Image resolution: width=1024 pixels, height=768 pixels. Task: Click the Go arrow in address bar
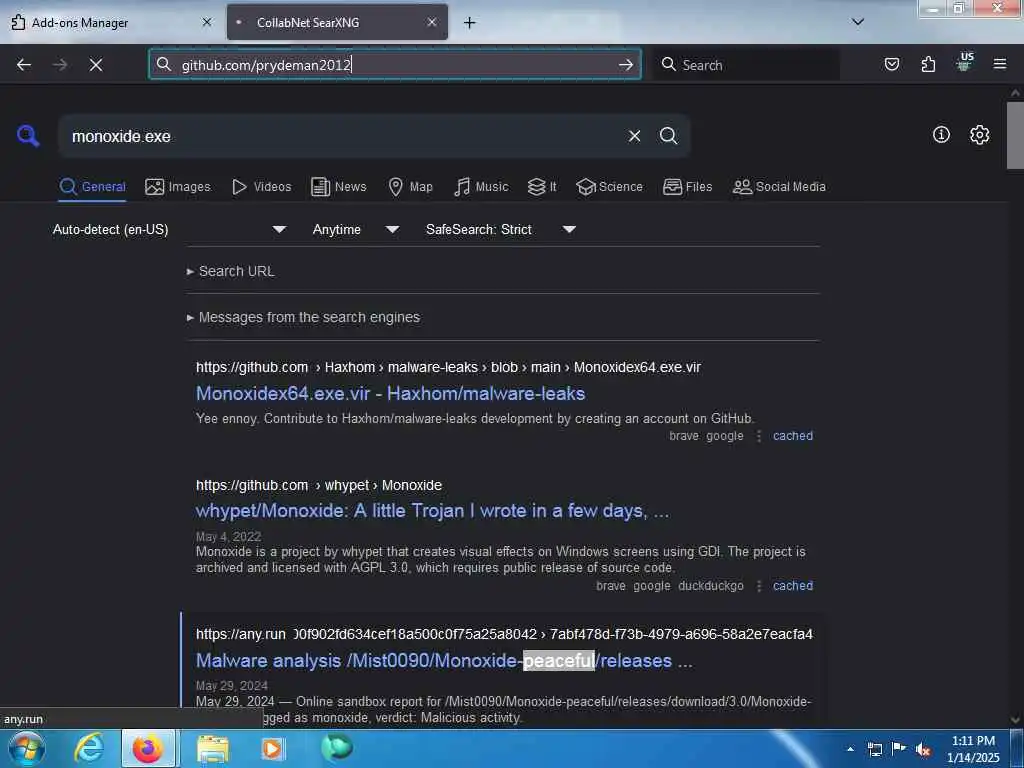tap(626, 65)
